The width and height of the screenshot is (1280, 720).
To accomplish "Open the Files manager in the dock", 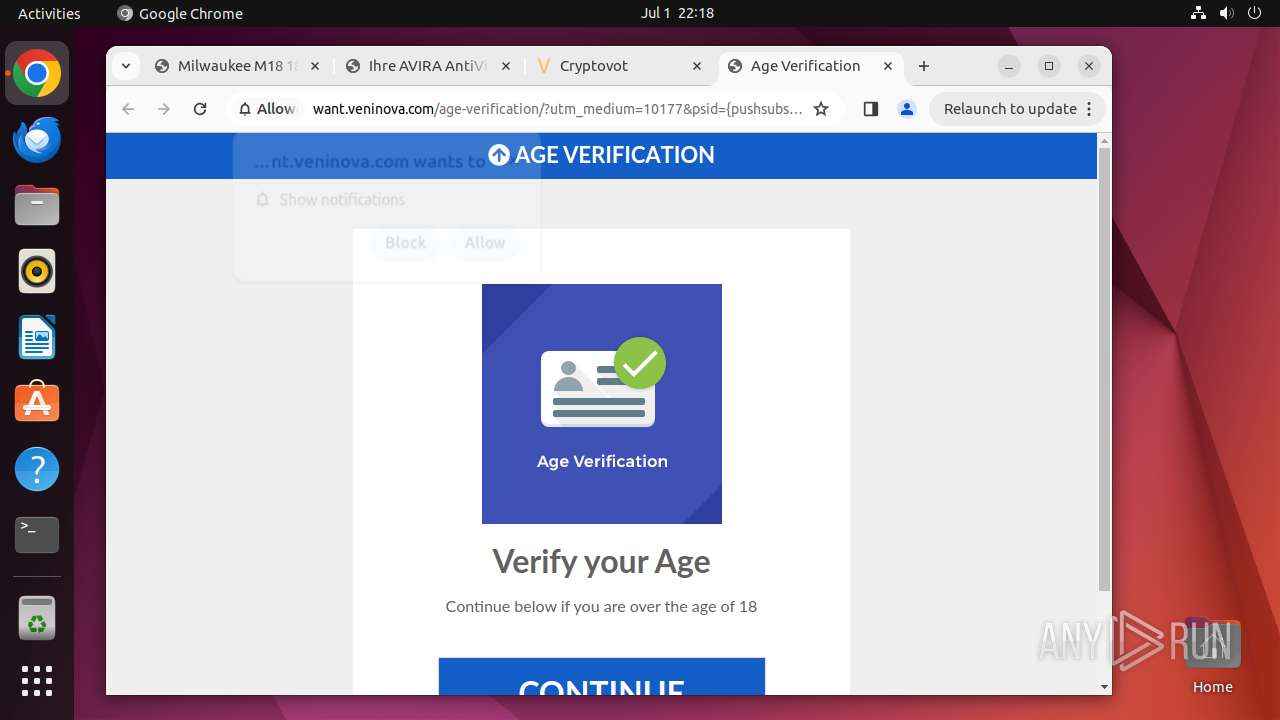I will click(37, 205).
